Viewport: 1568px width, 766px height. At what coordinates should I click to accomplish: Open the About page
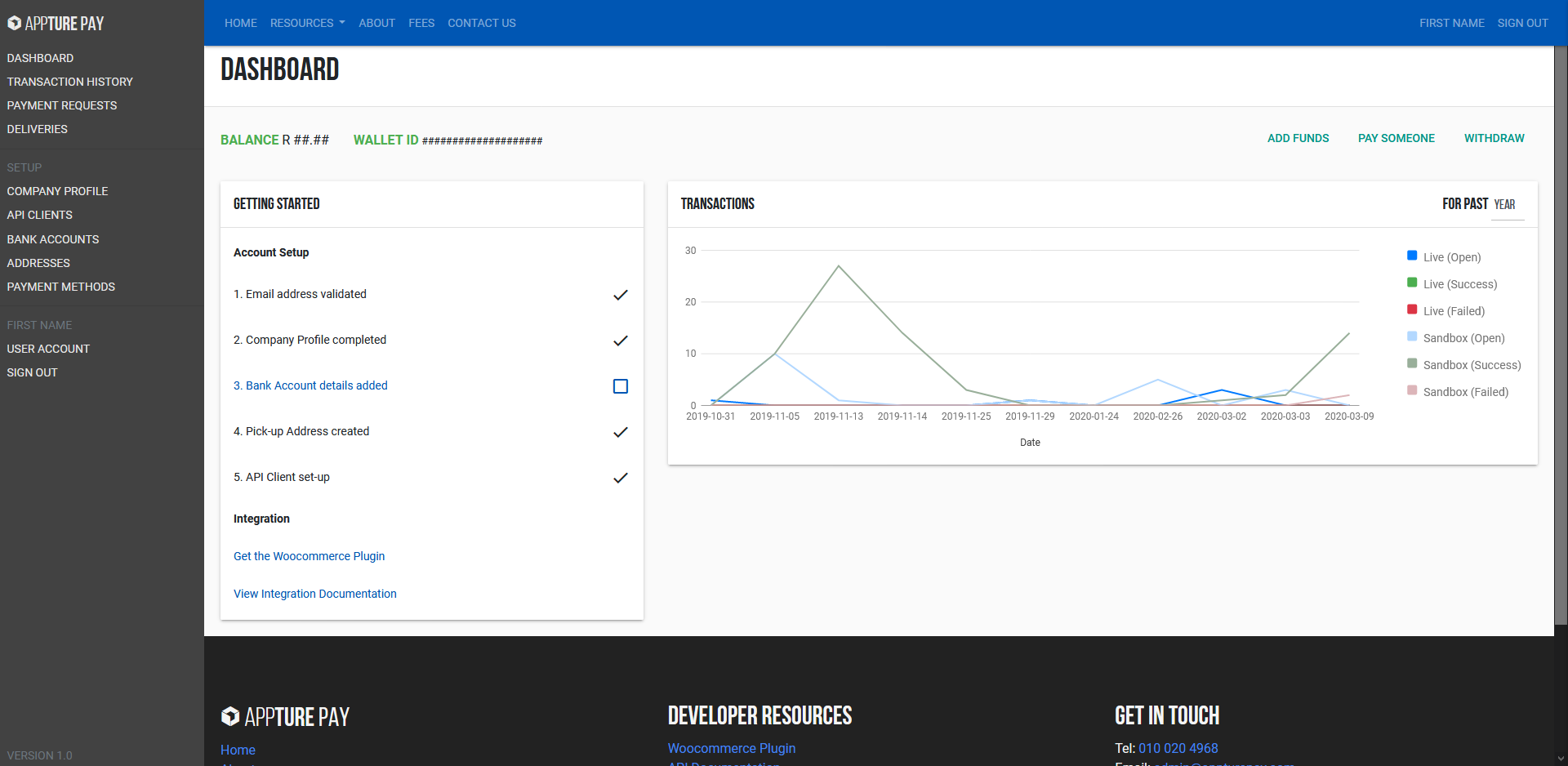(376, 23)
